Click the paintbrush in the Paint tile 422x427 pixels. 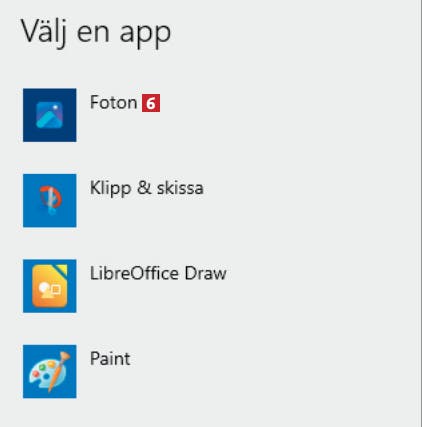pyautogui.click(x=59, y=371)
